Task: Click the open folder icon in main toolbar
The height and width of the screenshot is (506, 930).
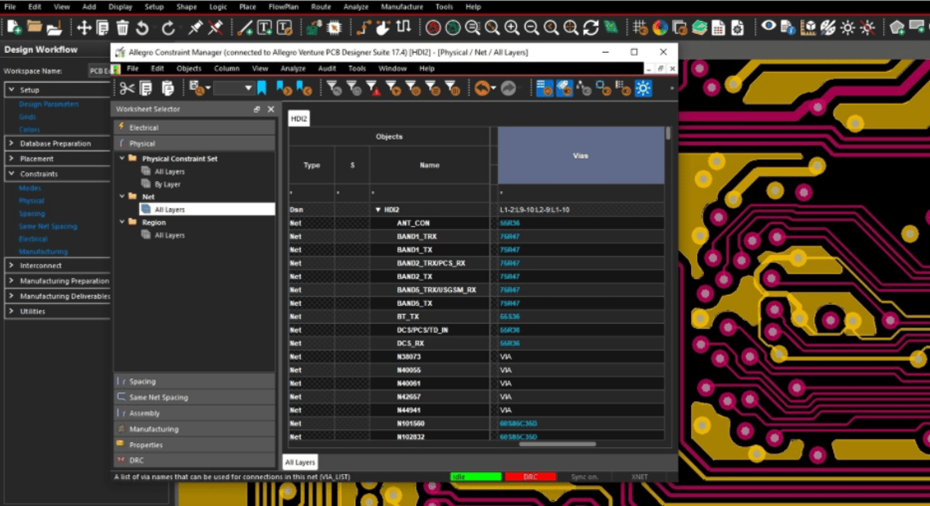Action: click(x=35, y=28)
